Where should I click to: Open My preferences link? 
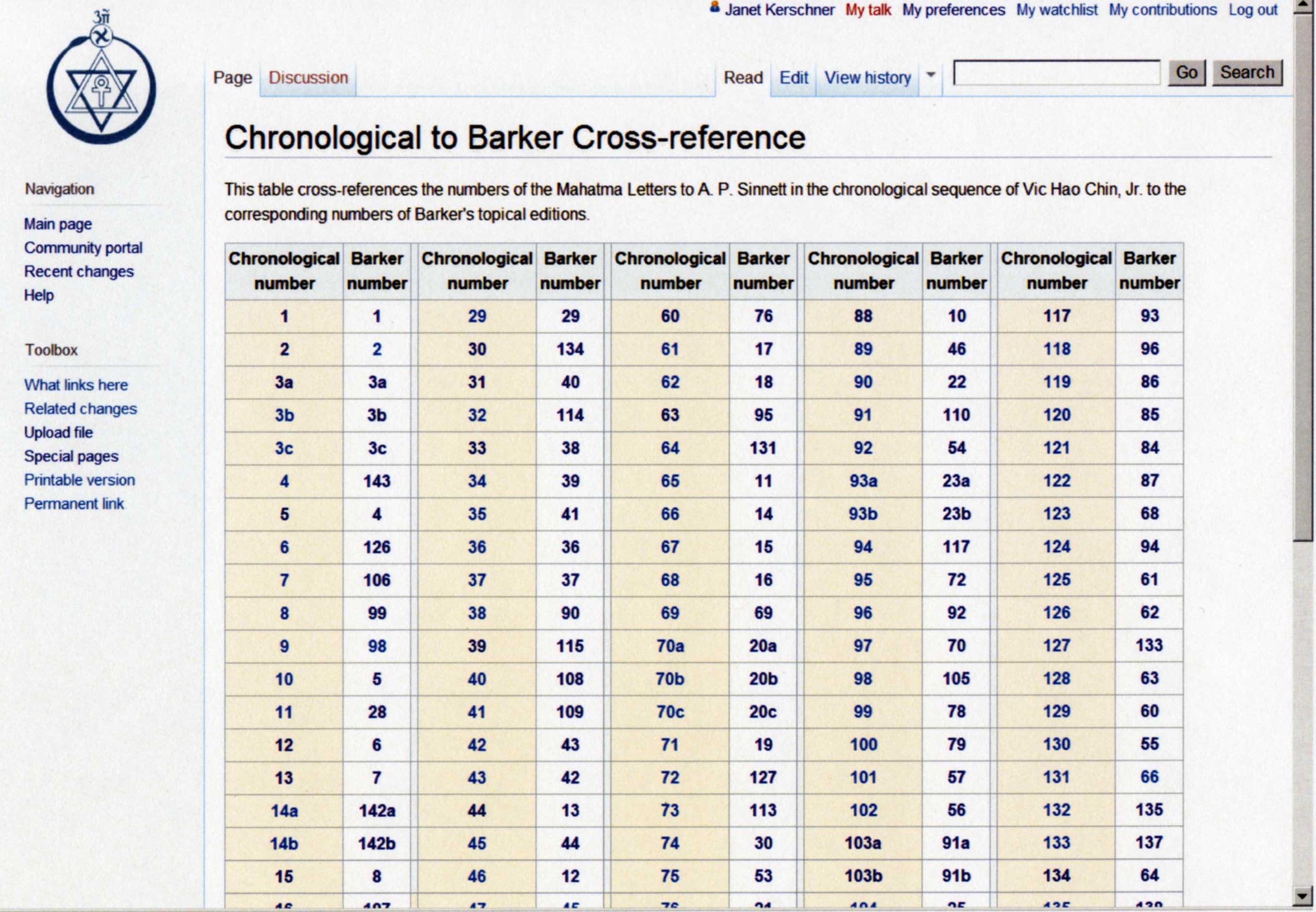coord(953,10)
